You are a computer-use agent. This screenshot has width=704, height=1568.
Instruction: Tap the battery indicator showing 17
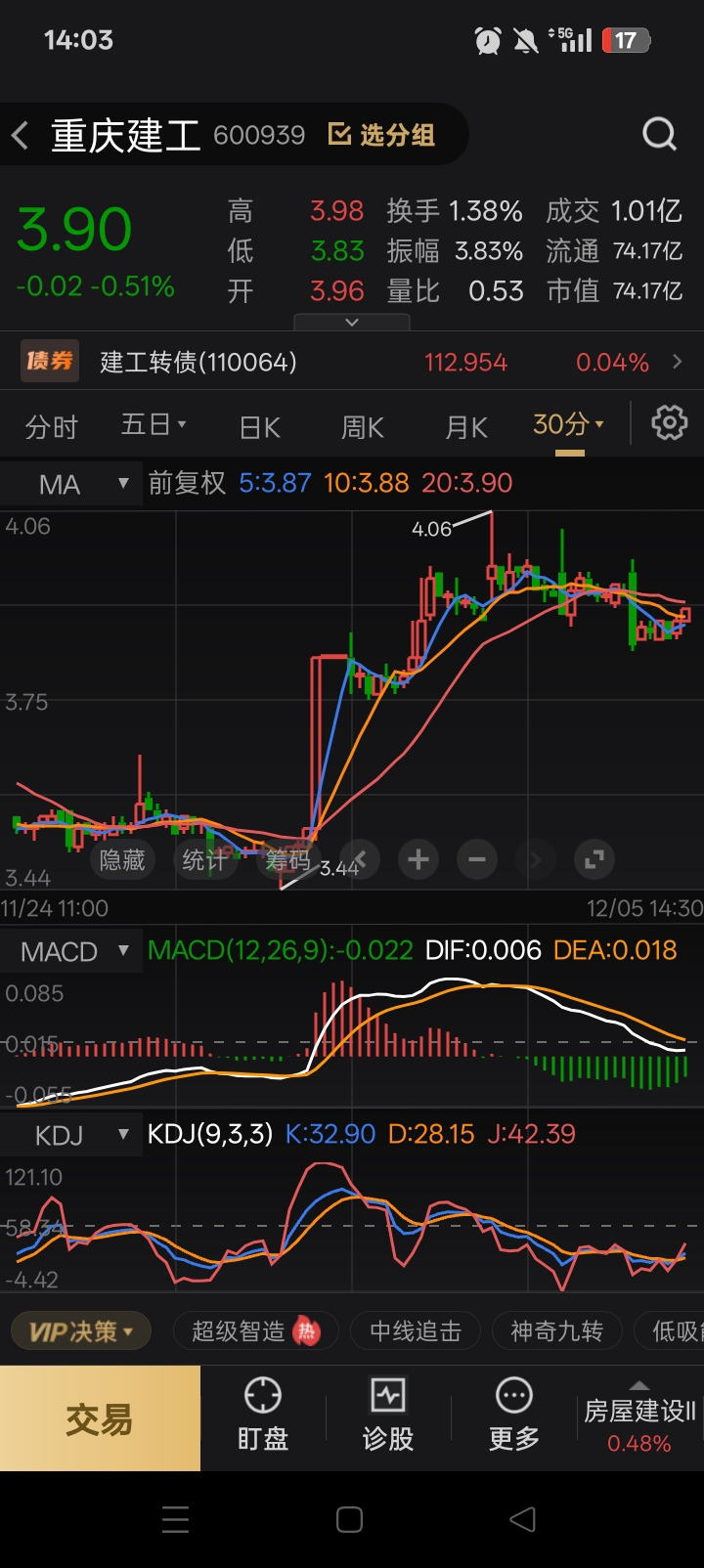click(x=626, y=40)
